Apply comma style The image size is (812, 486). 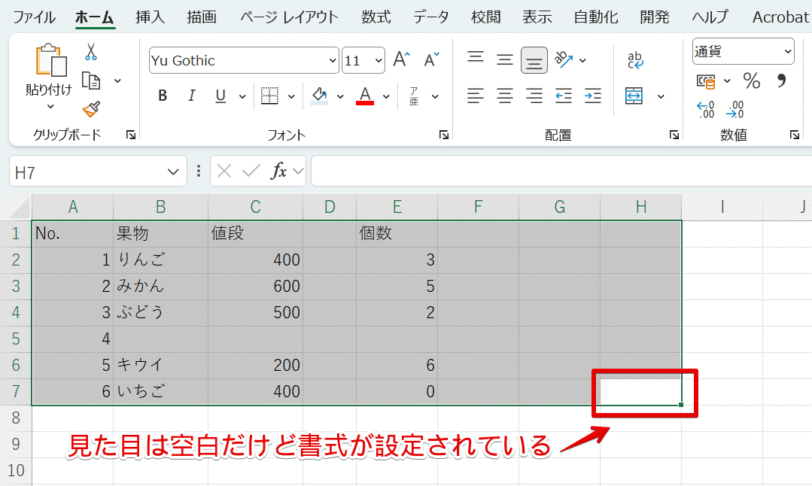click(781, 80)
